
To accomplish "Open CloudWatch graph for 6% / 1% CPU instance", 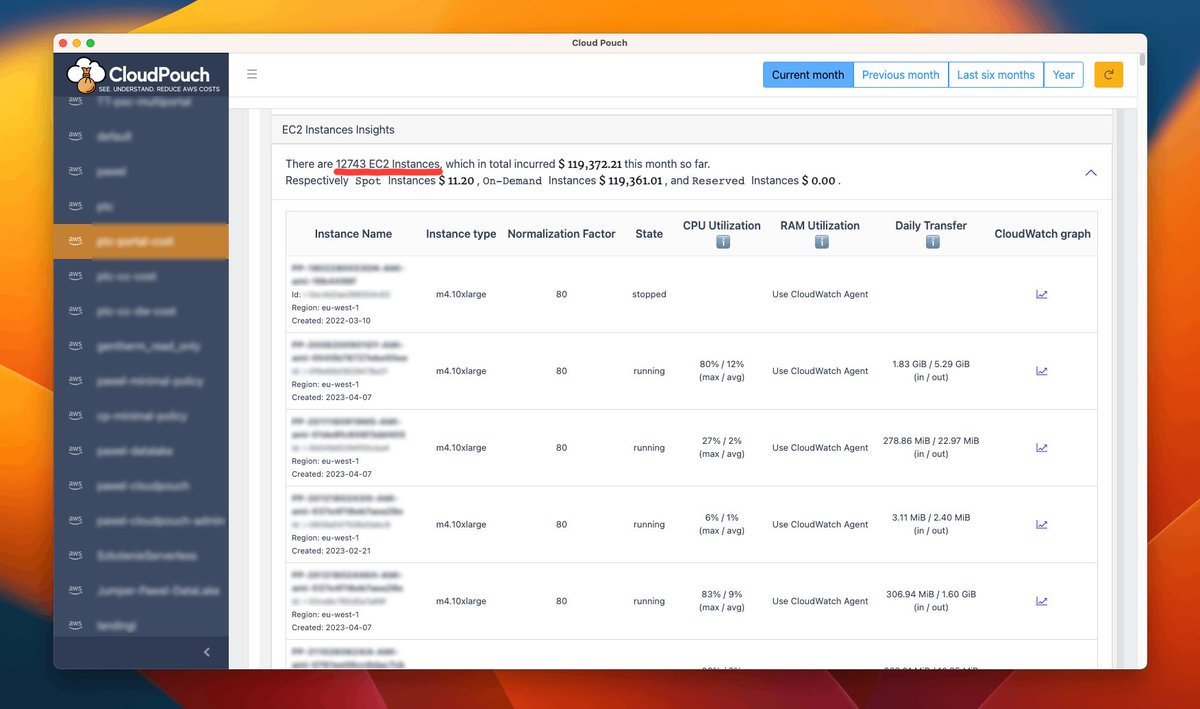I will pos(1042,524).
